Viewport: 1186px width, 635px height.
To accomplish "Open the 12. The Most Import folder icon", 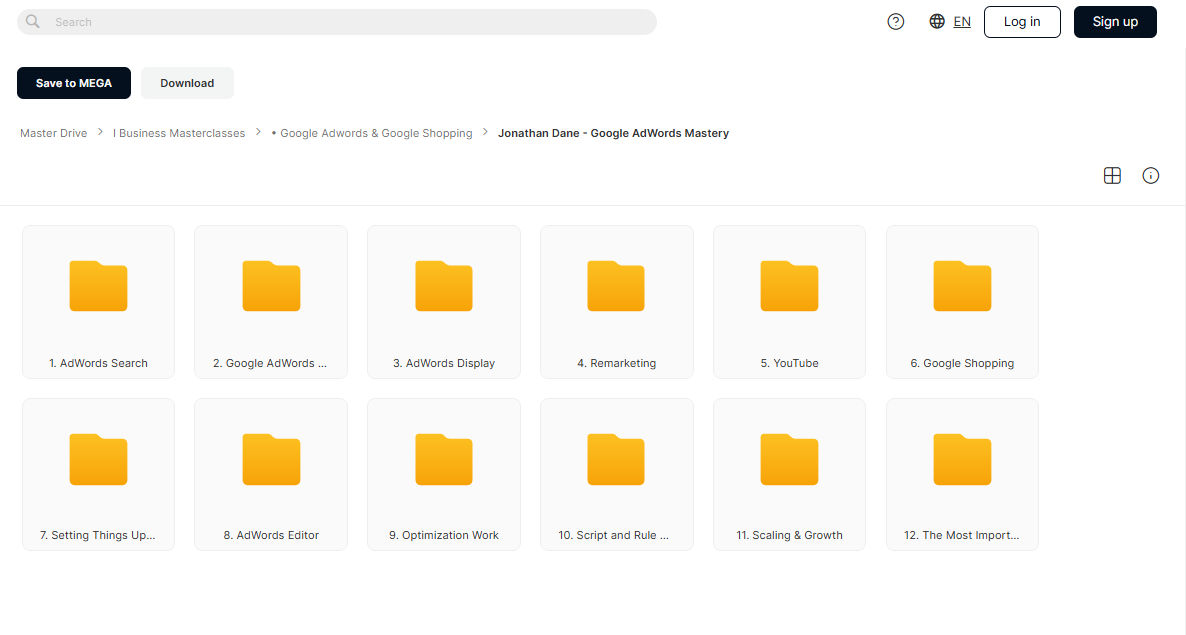I will (962, 459).
